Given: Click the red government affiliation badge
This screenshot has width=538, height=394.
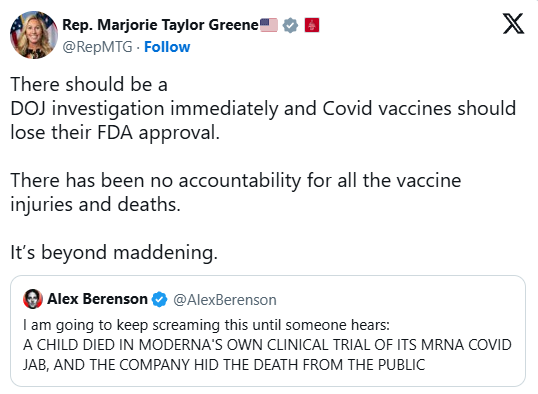Looking at the screenshot, I should pyautogui.click(x=312, y=25).
